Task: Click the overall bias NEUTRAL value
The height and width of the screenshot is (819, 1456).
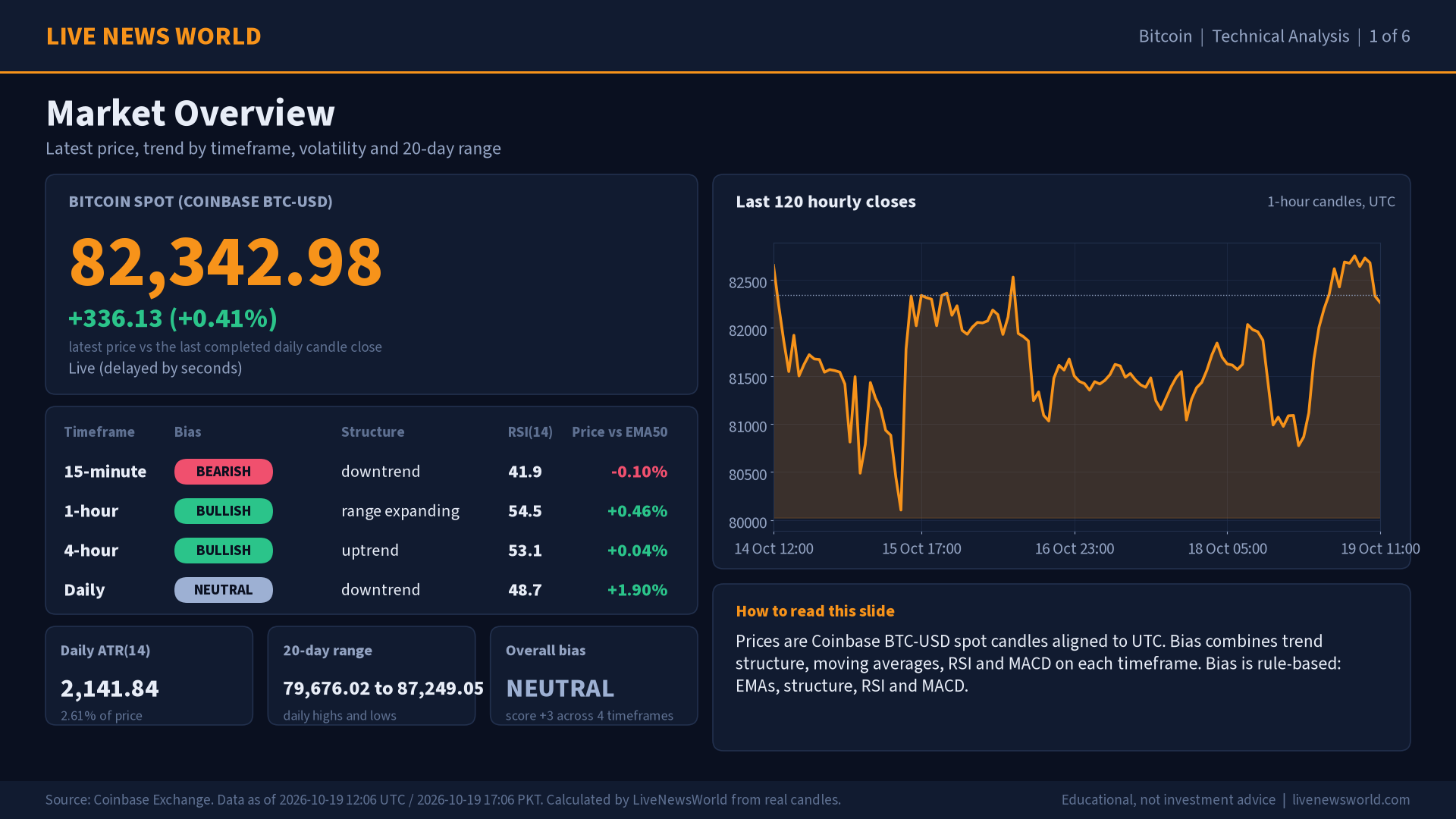Action: pyautogui.click(x=560, y=689)
